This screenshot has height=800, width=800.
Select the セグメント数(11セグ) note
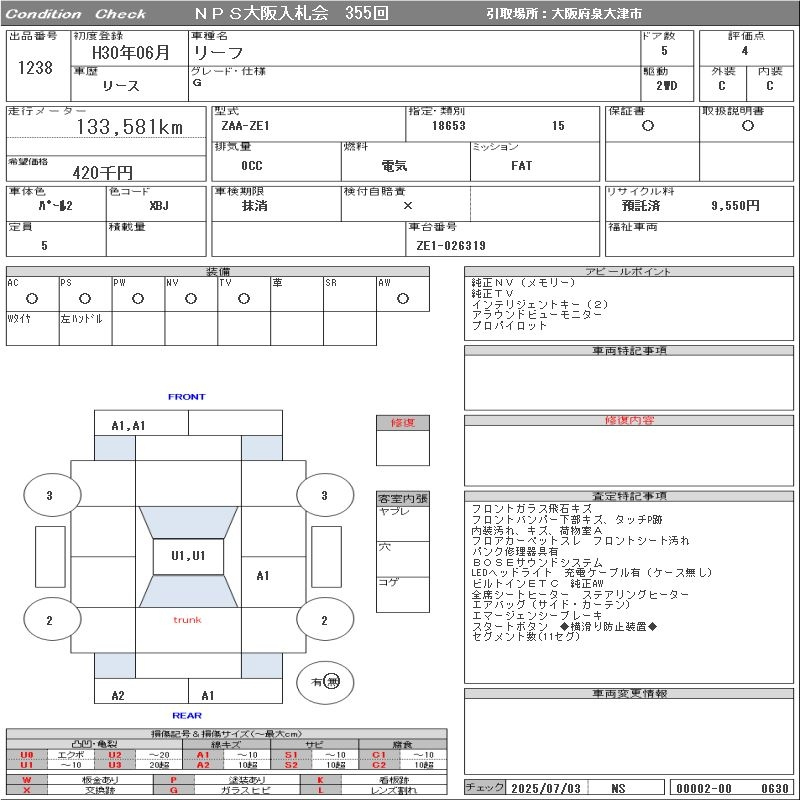pos(526,636)
